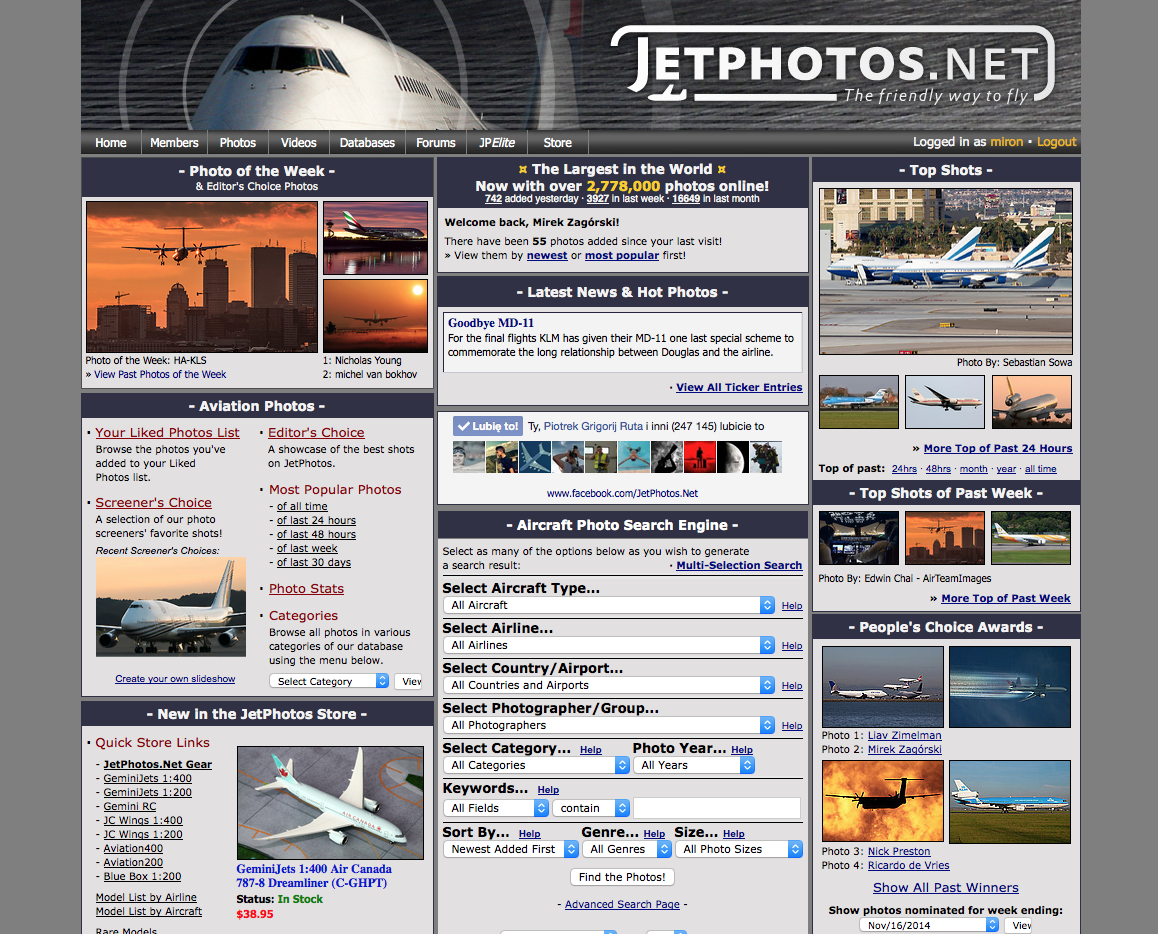
Task: Click the Keywords text input field
Action: (x=717, y=808)
